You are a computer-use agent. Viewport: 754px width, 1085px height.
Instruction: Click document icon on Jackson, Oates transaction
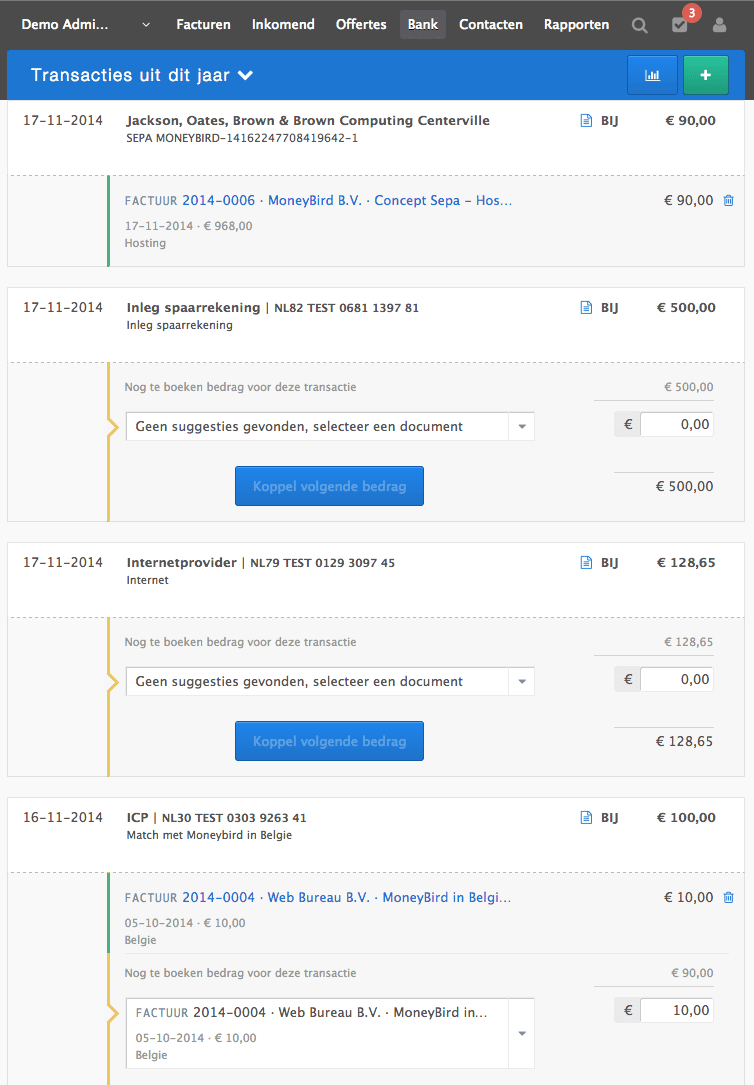pyautogui.click(x=587, y=121)
